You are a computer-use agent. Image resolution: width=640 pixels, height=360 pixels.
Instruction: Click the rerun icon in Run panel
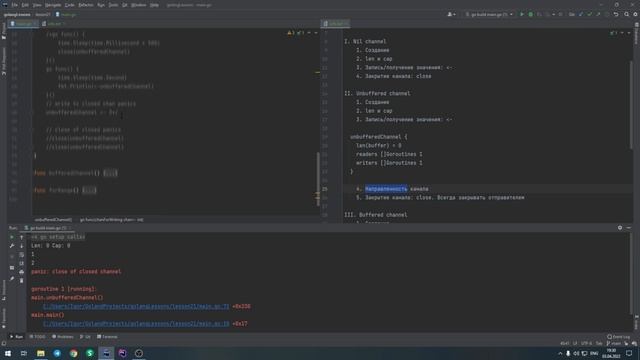(12, 237)
